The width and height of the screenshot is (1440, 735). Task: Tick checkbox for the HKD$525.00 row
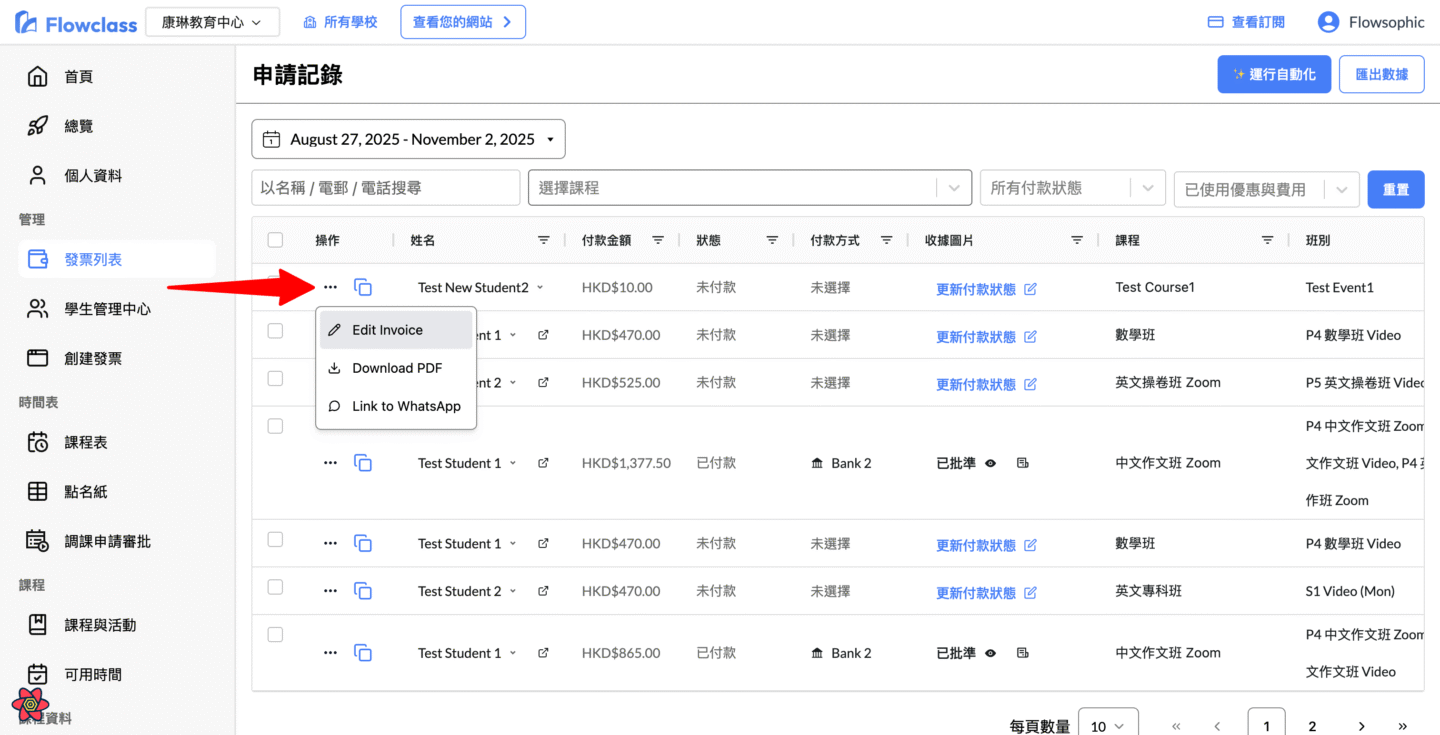[275, 379]
